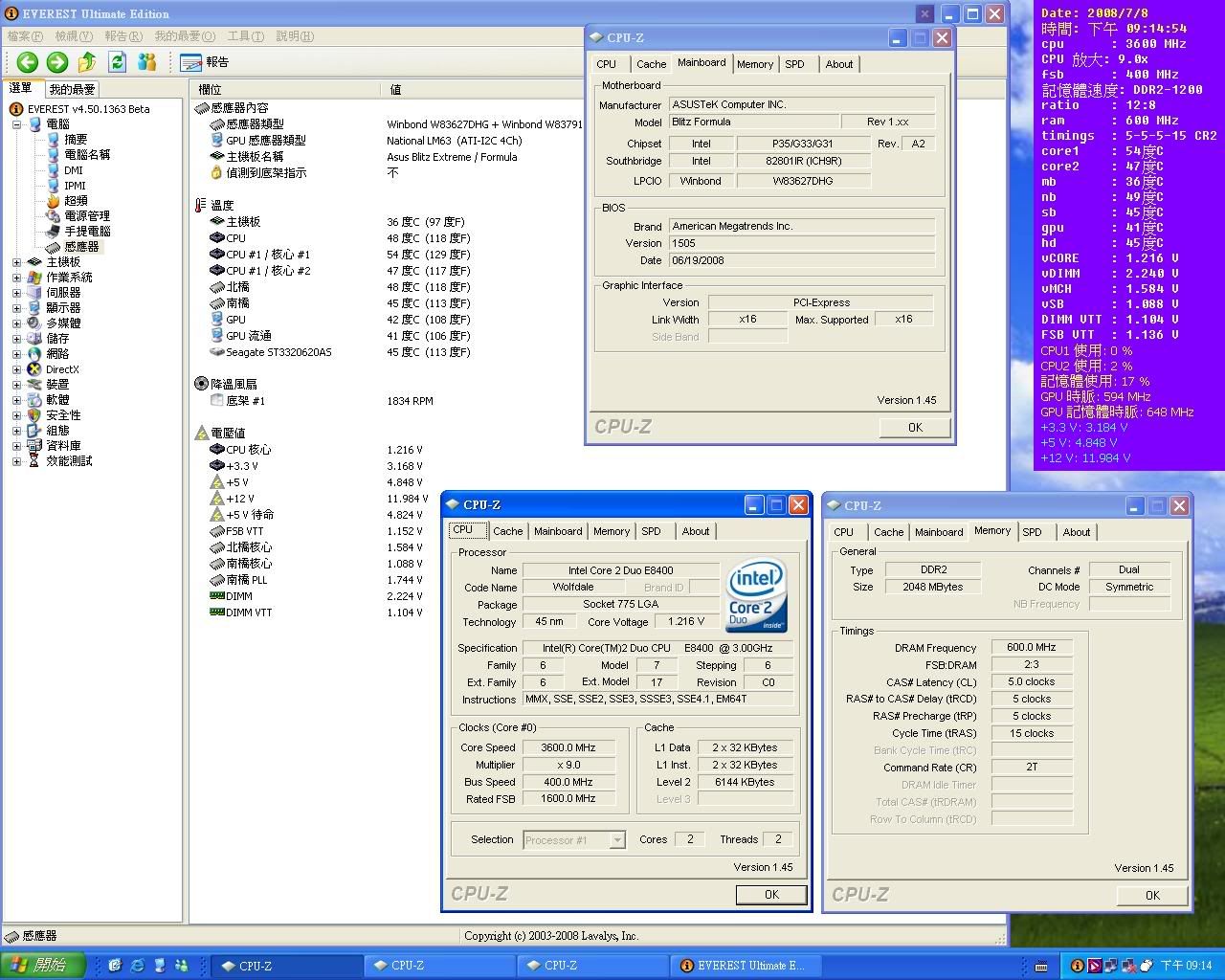Select the 感應器 sensor item in tree

coord(81,247)
